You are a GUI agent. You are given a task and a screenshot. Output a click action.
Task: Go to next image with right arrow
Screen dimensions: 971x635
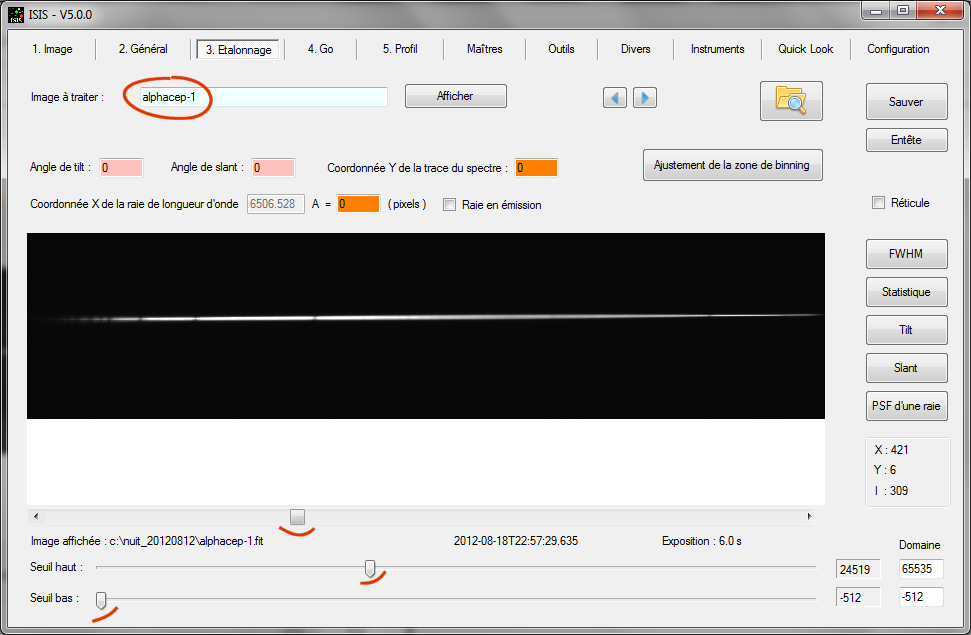point(645,98)
